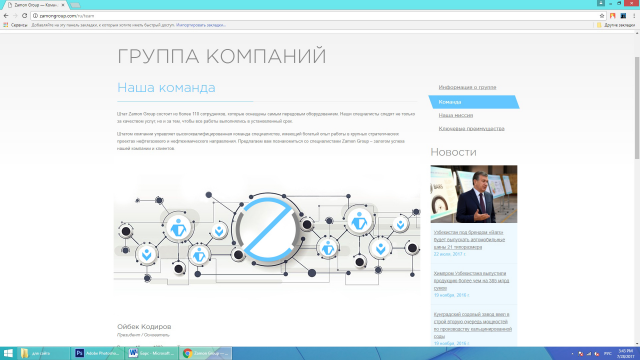Click the date 22 июля, 2017 г.
The width and height of the screenshot is (640, 360).
pos(449,254)
